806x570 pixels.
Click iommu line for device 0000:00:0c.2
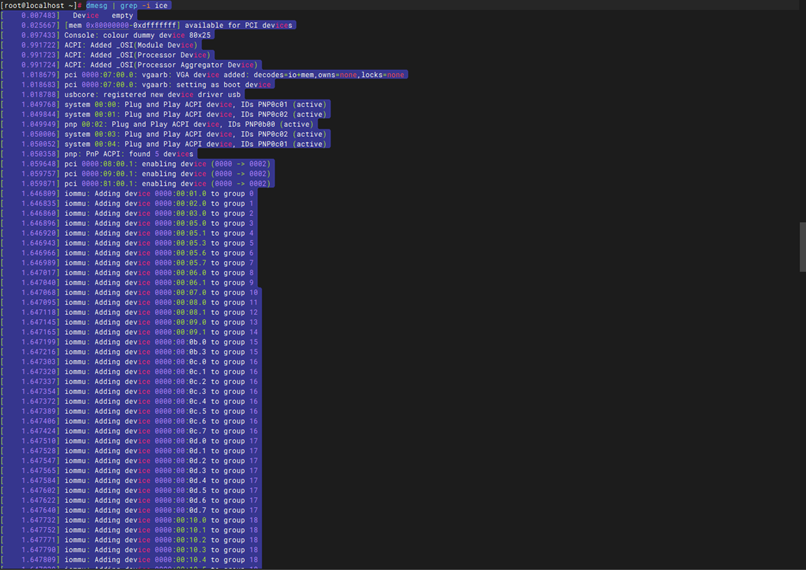point(131,381)
